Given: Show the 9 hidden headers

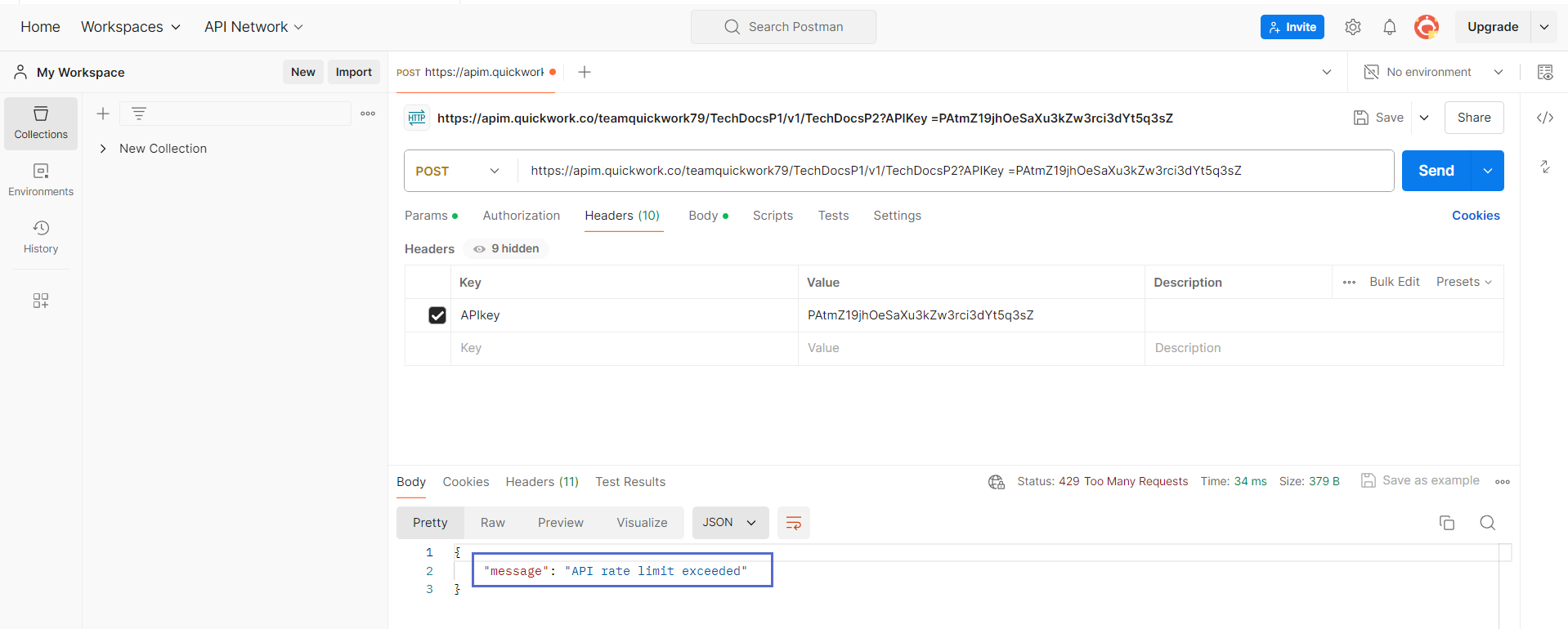Looking at the screenshot, I should tap(506, 248).
